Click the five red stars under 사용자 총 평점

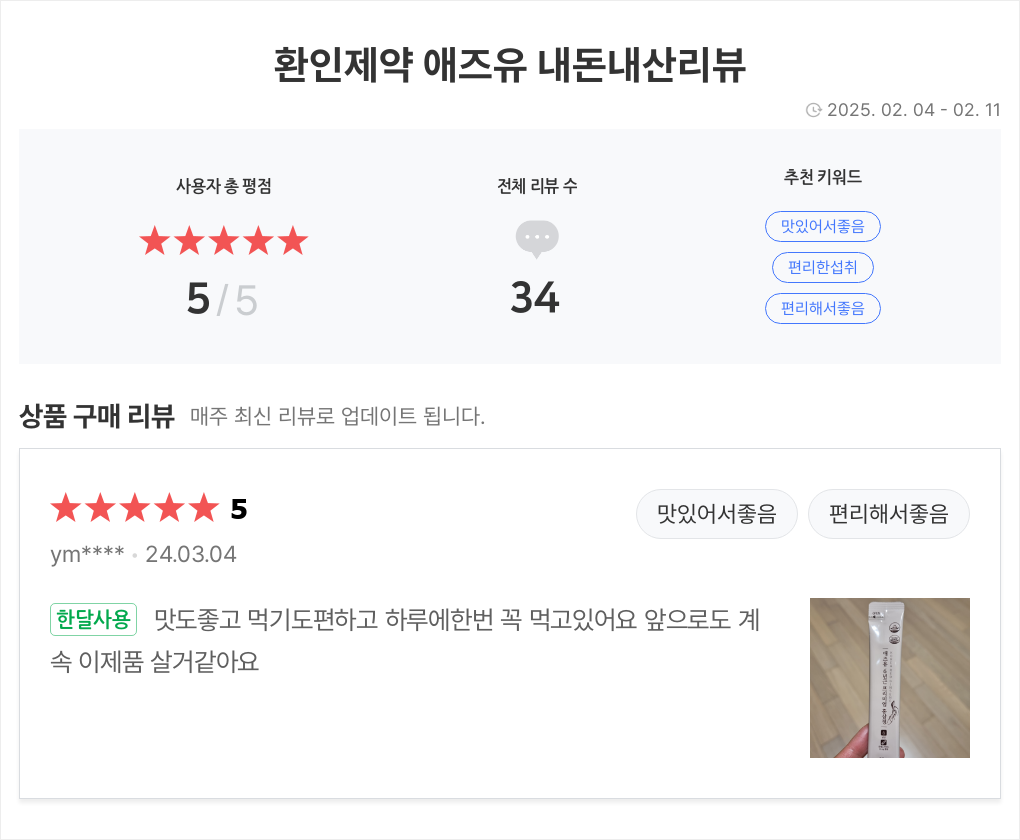click(x=224, y=241)
